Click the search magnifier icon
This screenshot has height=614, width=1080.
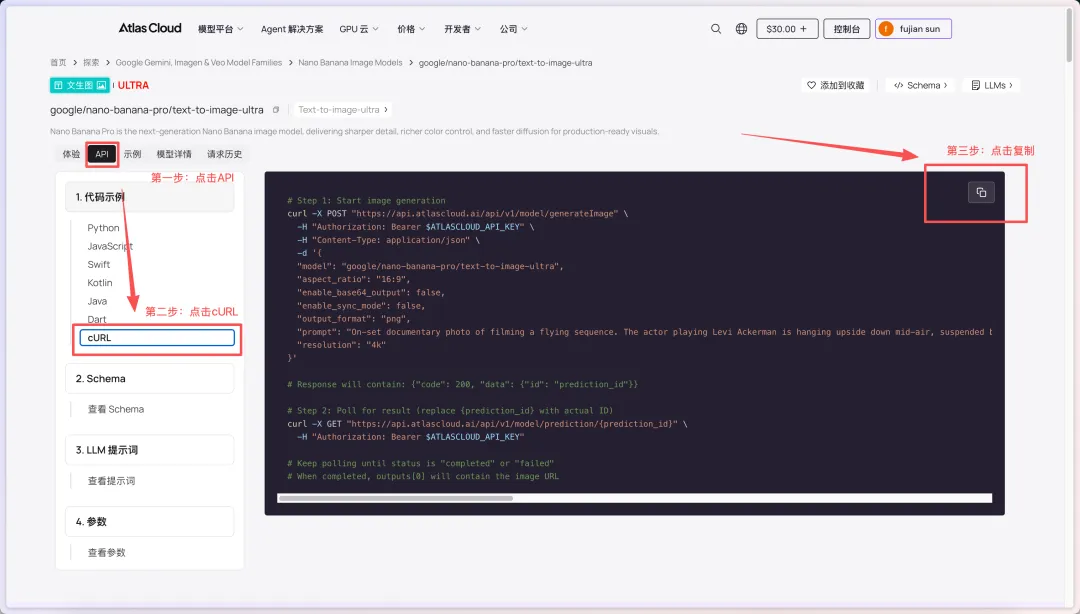(716, 29)
